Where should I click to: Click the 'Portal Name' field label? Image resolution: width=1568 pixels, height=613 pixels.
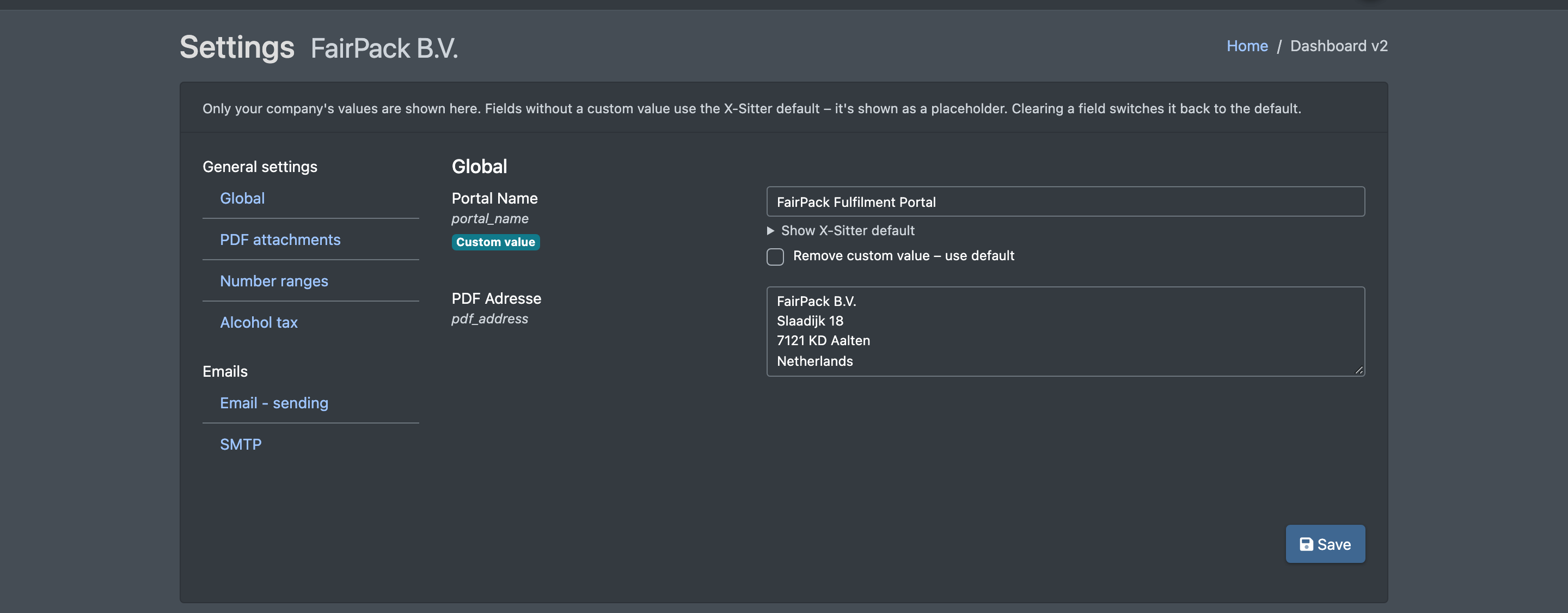[x=494, y=198]
